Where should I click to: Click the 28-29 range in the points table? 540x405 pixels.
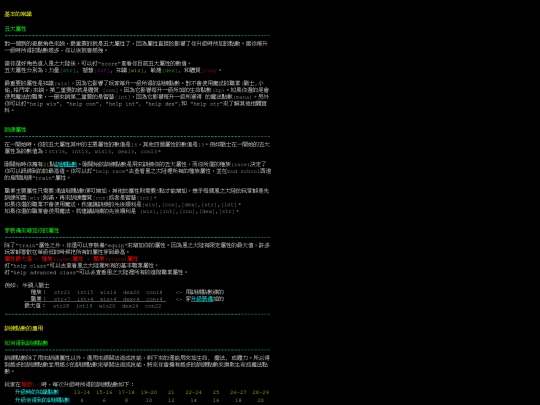point(261,392)
